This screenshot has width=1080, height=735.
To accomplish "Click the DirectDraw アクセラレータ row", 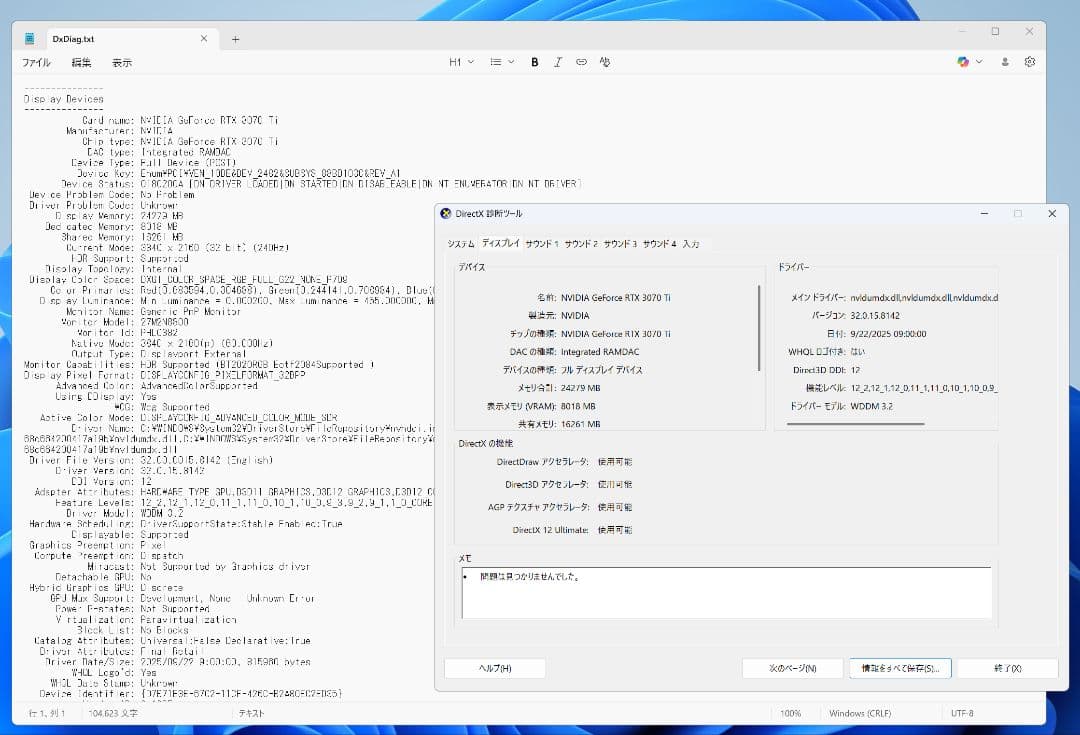I will [x=564, y=462].
